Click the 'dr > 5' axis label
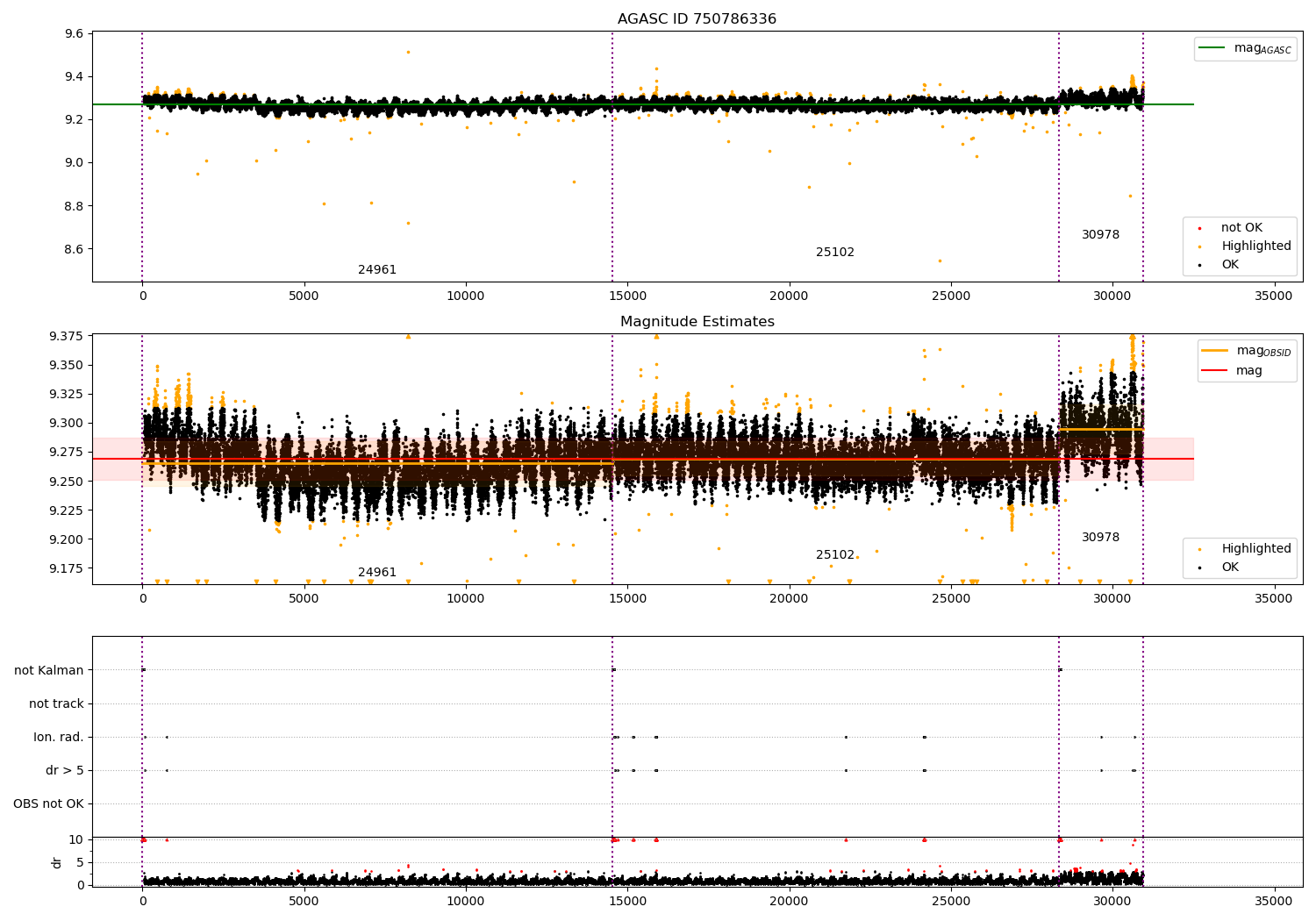 (x=65, y=771)
